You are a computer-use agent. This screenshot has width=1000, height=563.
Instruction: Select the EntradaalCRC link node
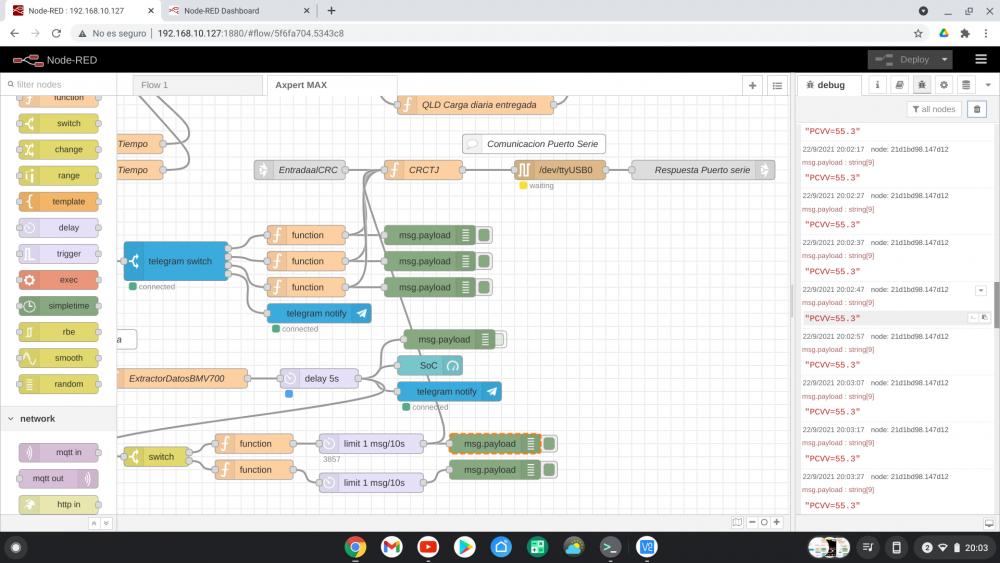(x=300, y=170)
